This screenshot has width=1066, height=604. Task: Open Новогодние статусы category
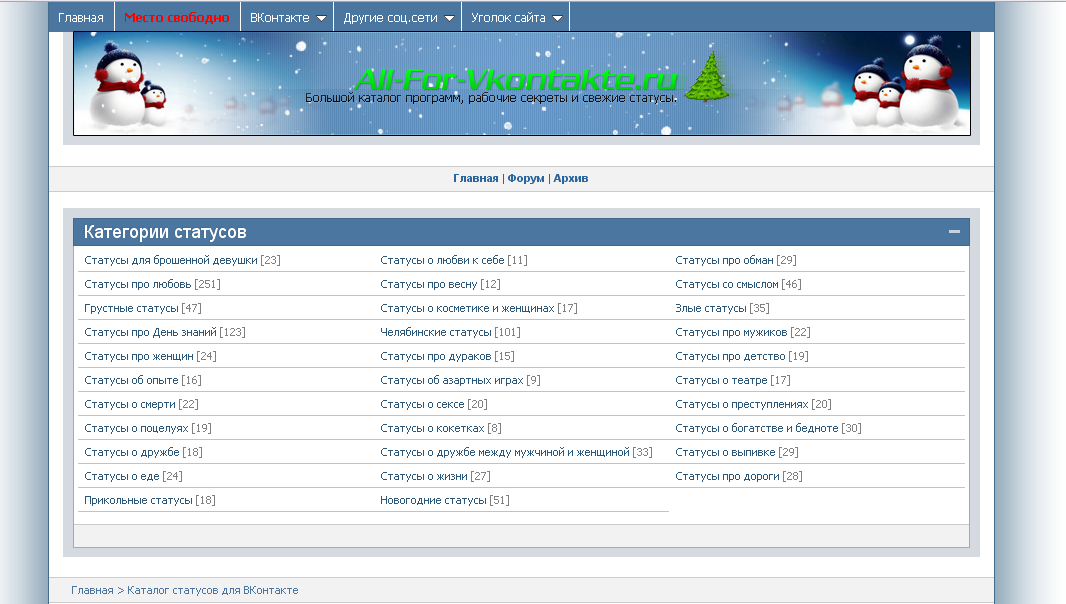tap(433, 500)
